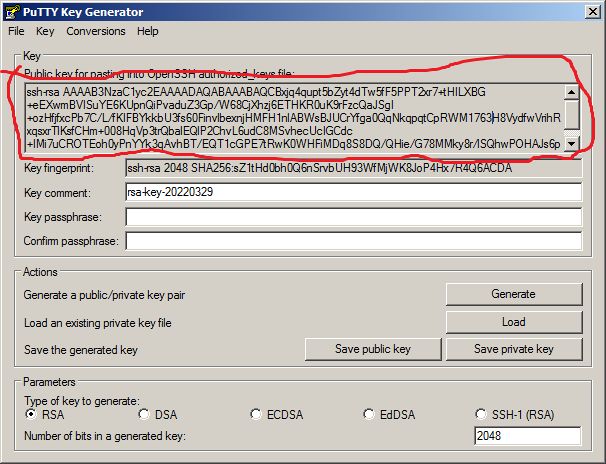Open the Conversions menu

96,31
